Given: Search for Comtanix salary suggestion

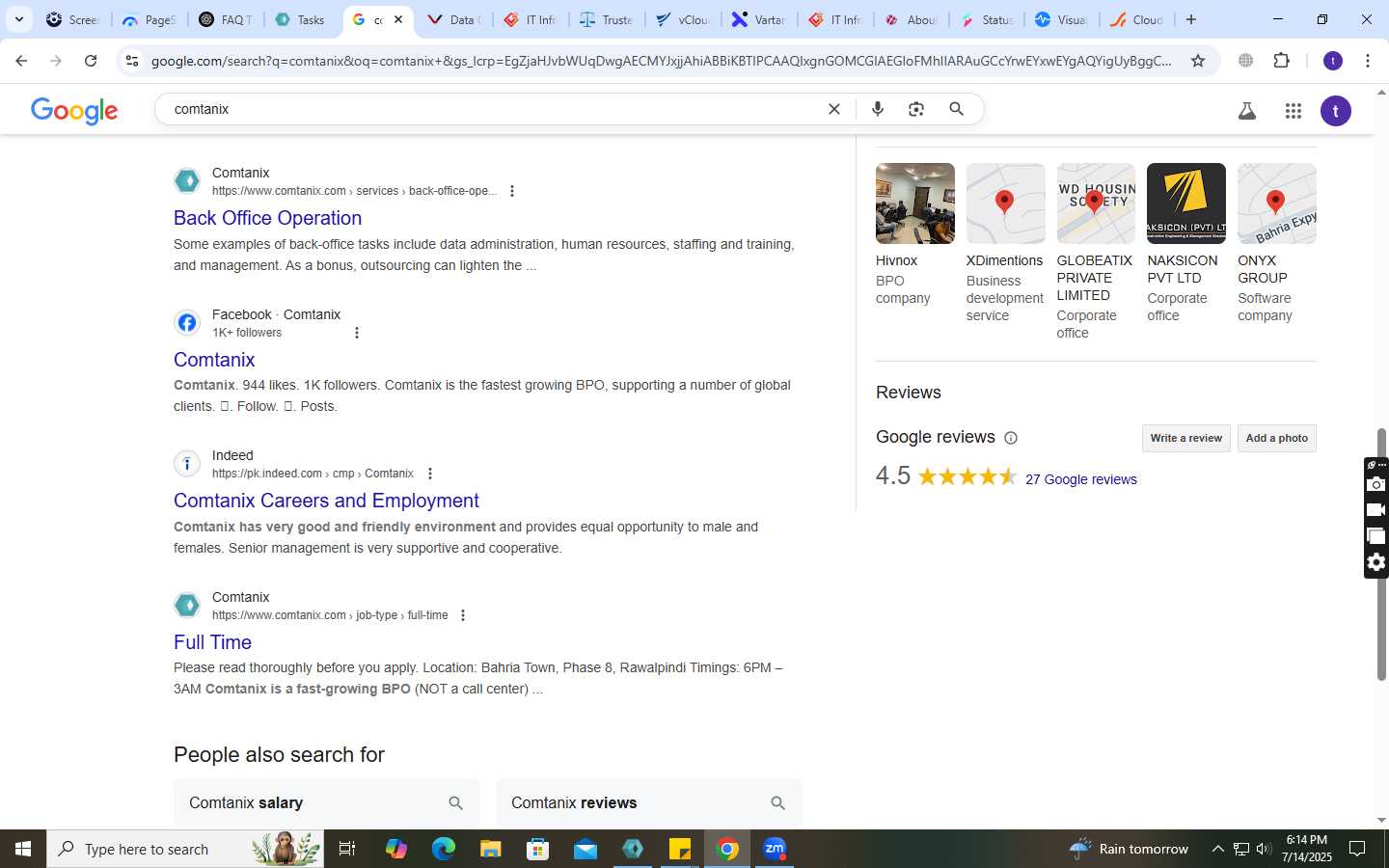Looking at the screenshot, I should pyautogui.click(x=326, y=803).
